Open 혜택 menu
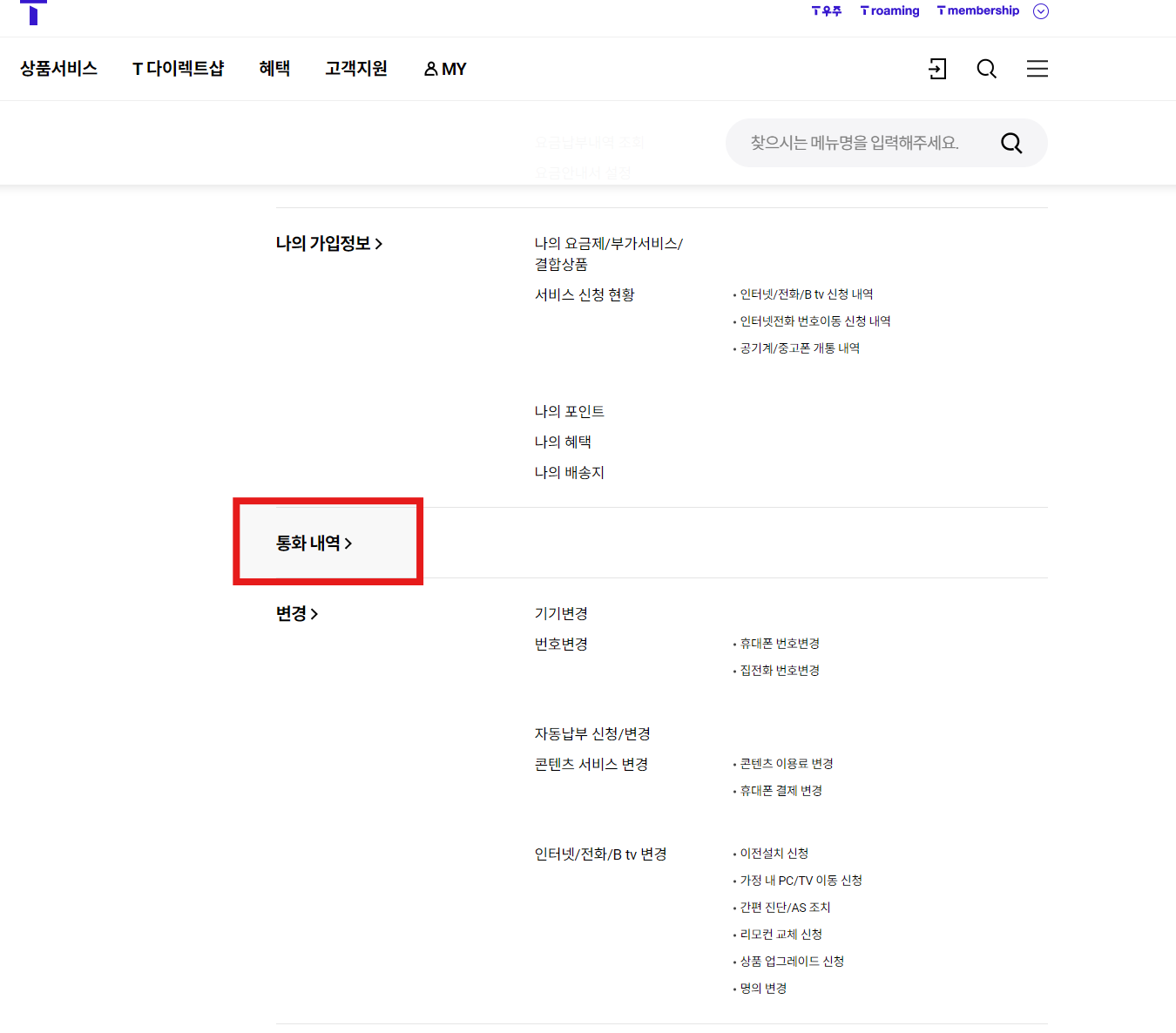The image size is (1176, 1033). pyautogui.click(x=274, y=69)
